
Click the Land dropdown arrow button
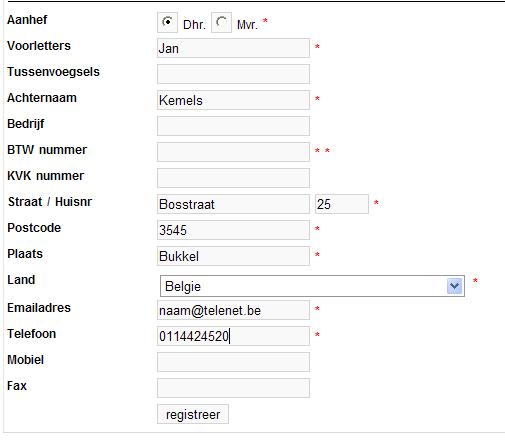(455, 286)
